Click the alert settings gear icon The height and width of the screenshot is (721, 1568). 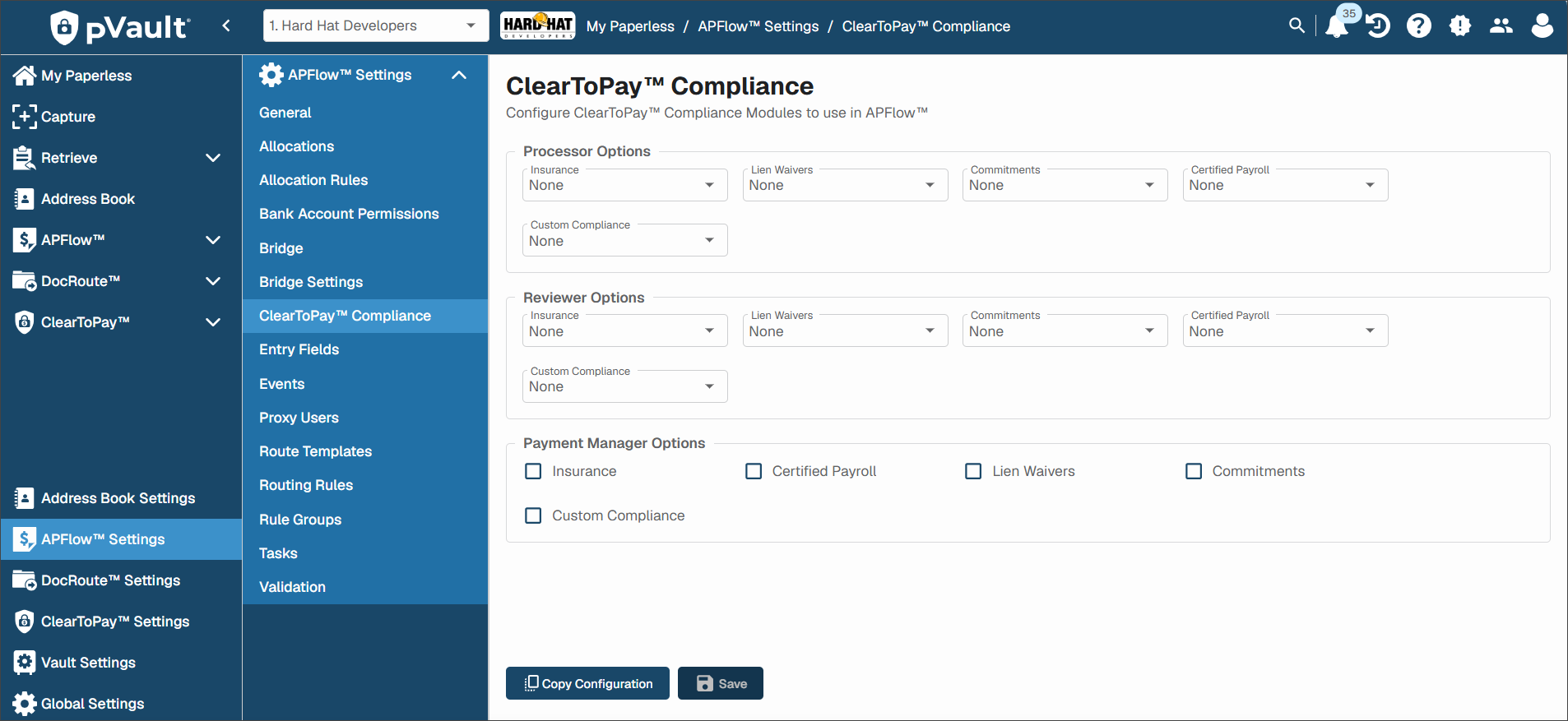pos(1460,25)
